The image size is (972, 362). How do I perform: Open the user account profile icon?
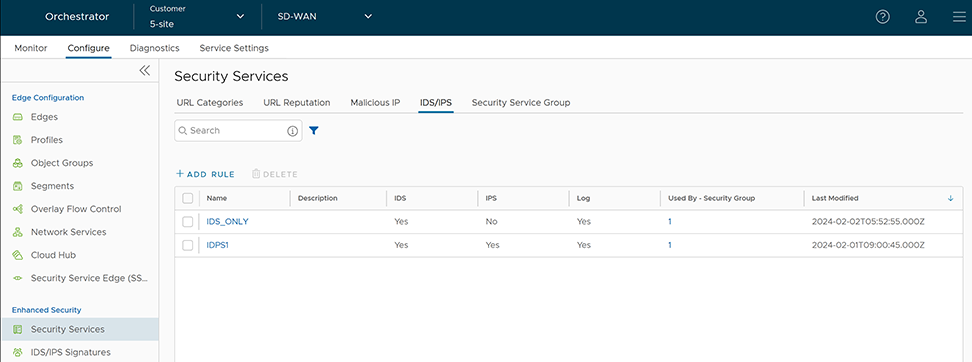pos(921,17)
